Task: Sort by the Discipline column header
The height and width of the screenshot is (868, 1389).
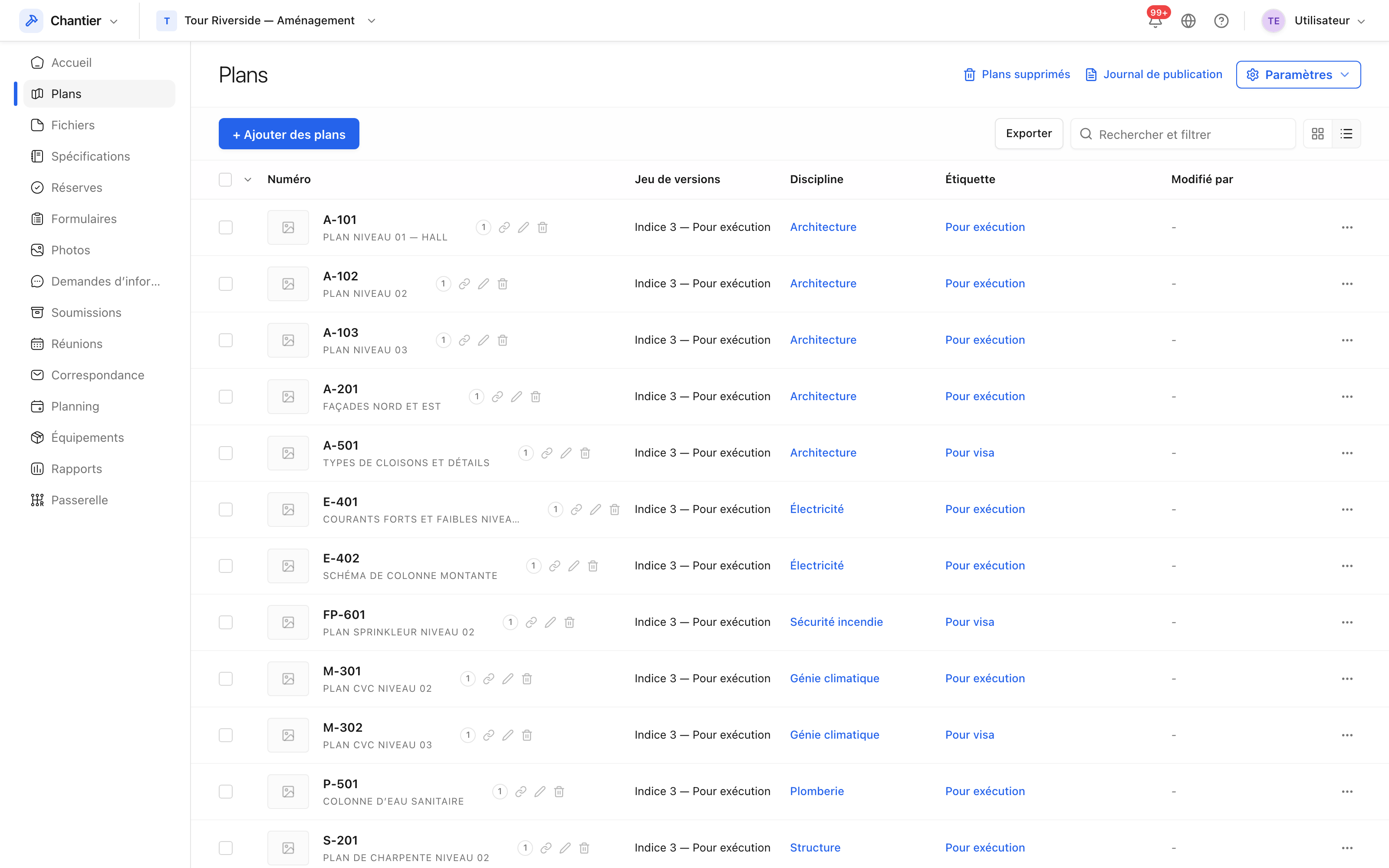Action: coord(816,180)
